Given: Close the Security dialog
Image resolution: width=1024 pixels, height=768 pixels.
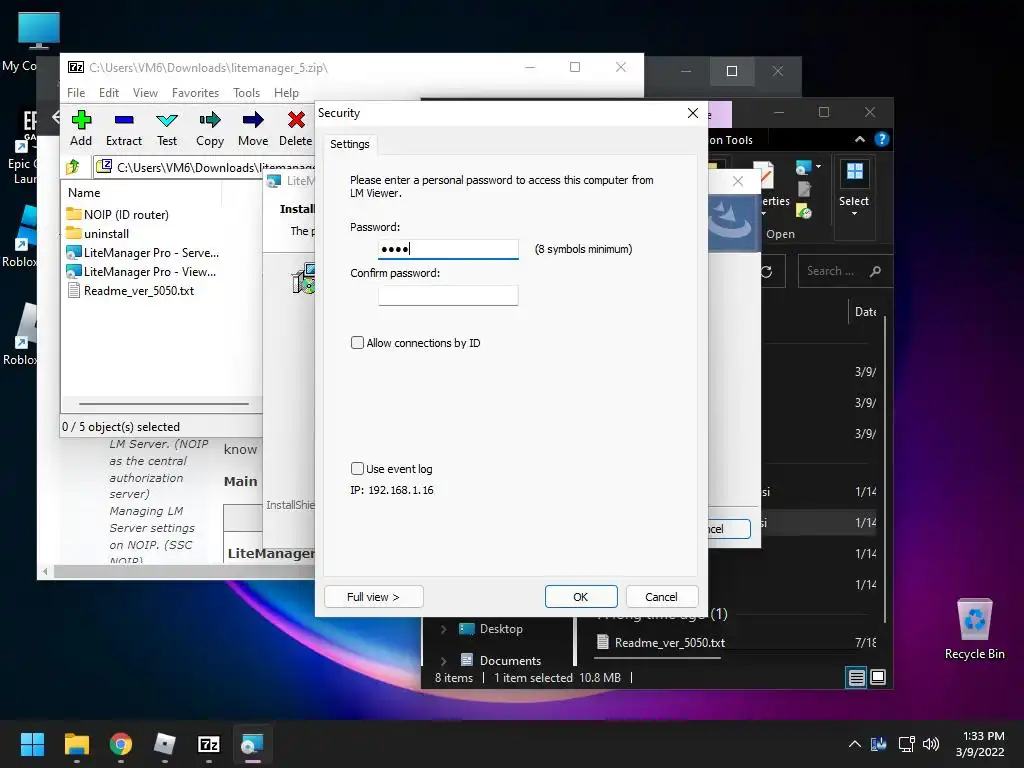Looking at the screenshot, I should (x=693, y=113).
